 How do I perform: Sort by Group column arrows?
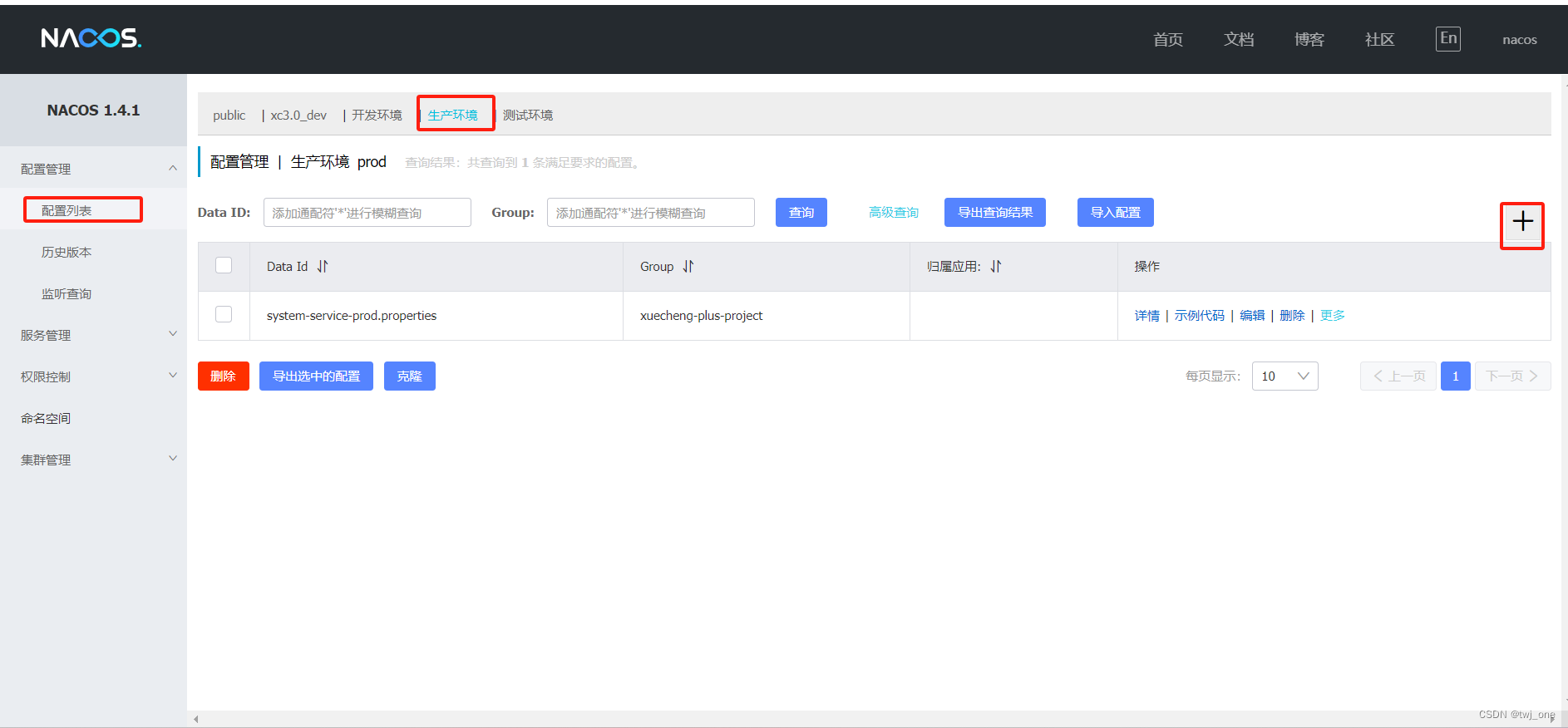click(688, 267)
